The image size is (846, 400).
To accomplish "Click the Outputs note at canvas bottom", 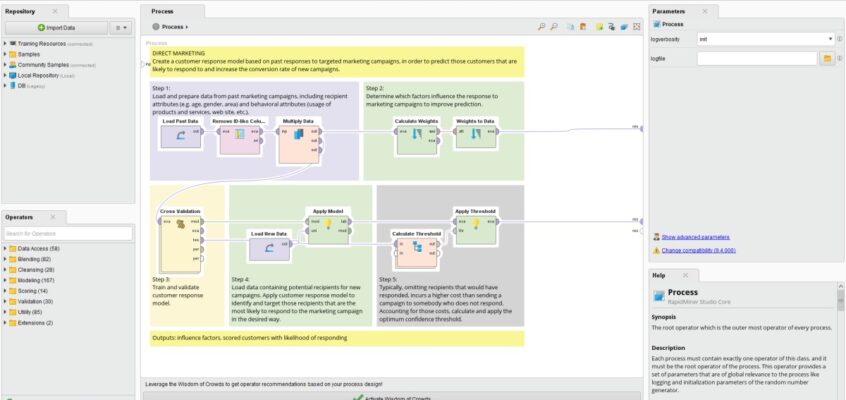I will [x=337, y=338].
